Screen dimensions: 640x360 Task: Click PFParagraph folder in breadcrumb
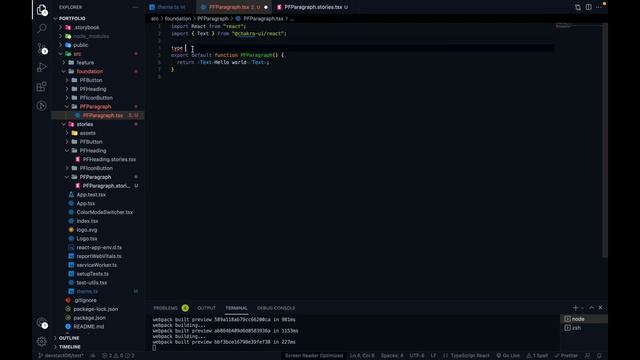click(x=213, y=19)
